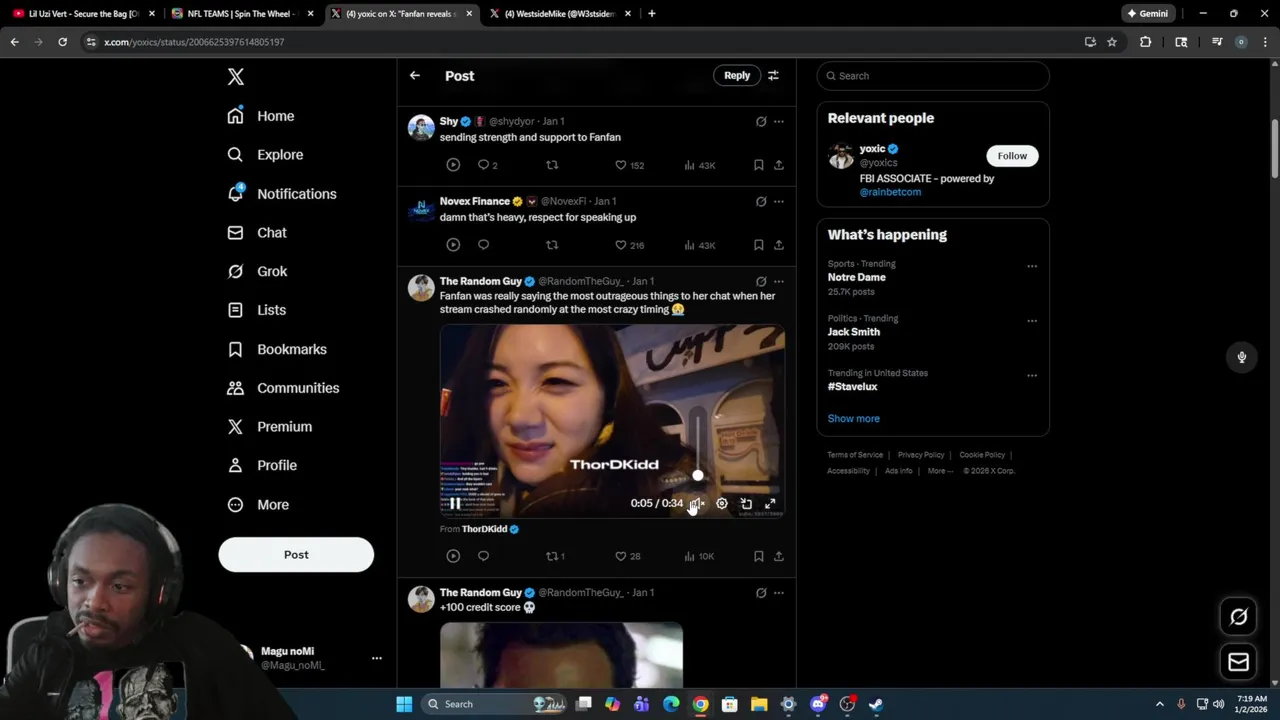Open Windows Start menu

coord(404,704)
